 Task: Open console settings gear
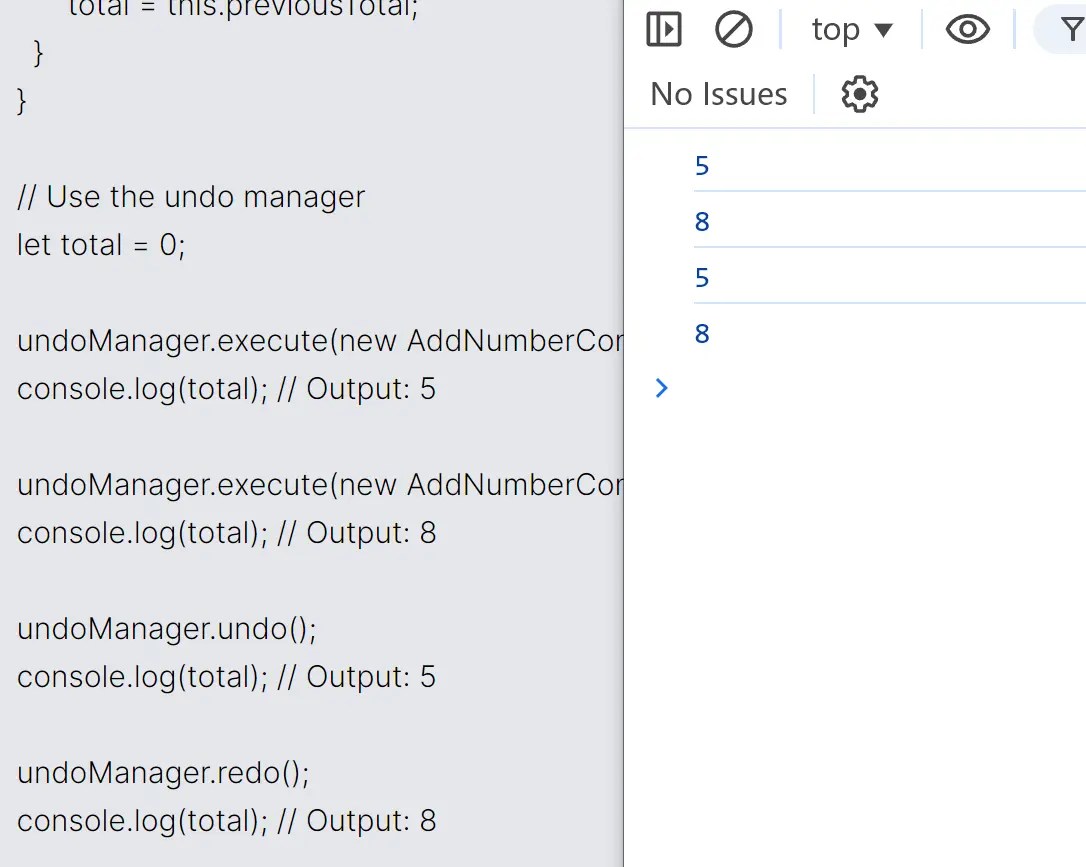859,94
